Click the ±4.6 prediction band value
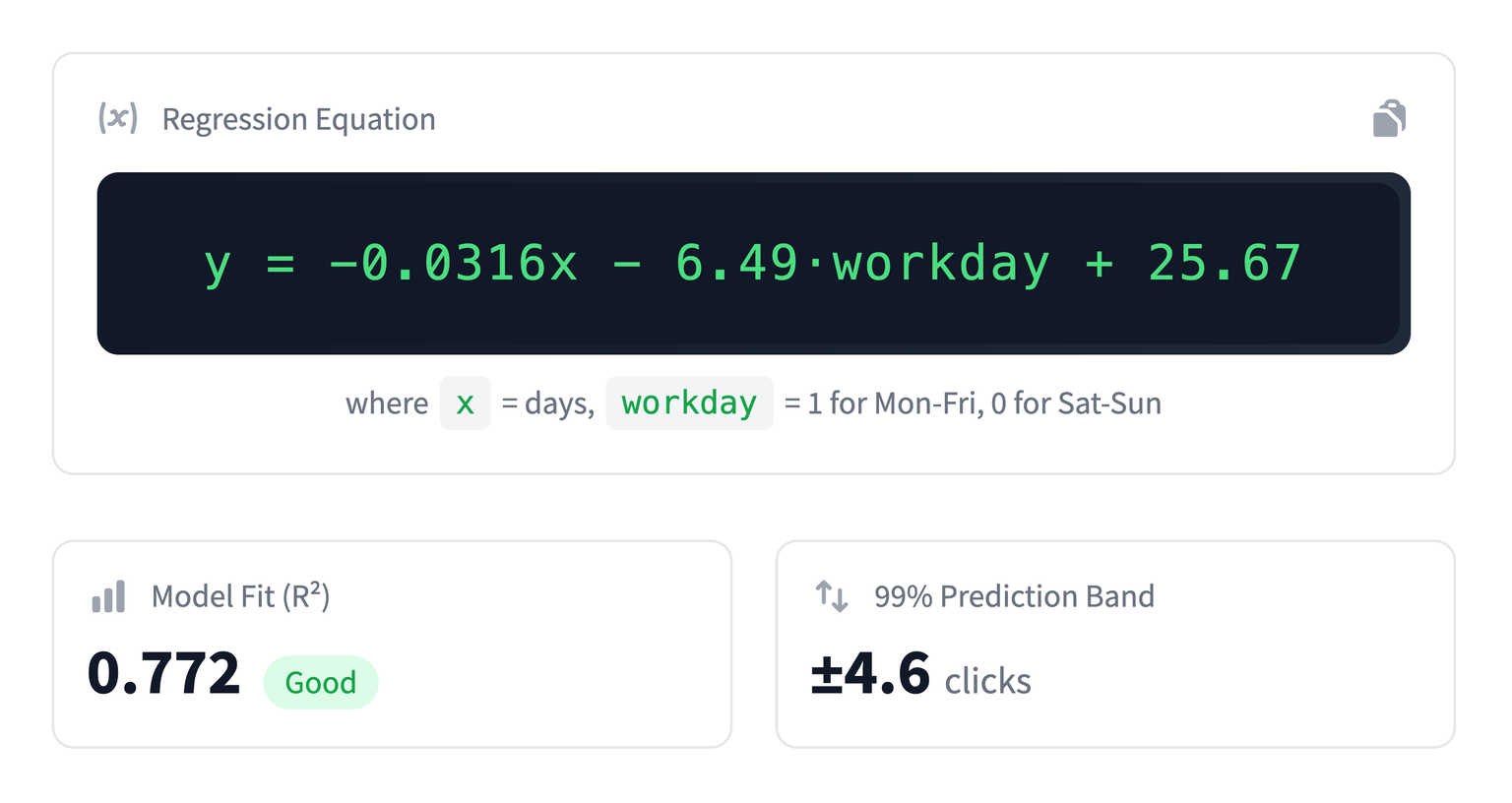Image resolution: width=1512 pixels, height=803 pixels. pos(870,675)
